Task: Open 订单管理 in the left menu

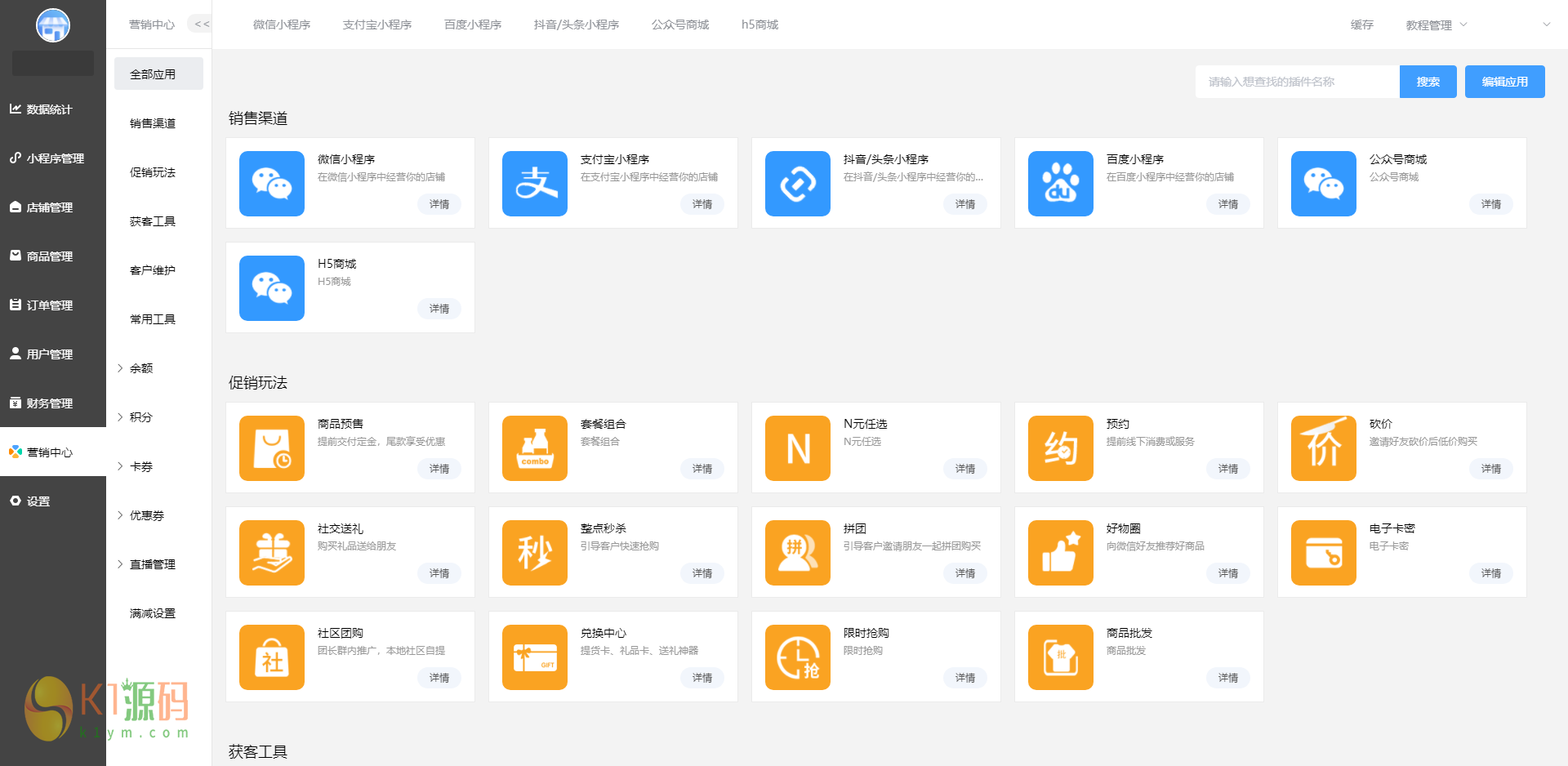Action: pos(49,305)
